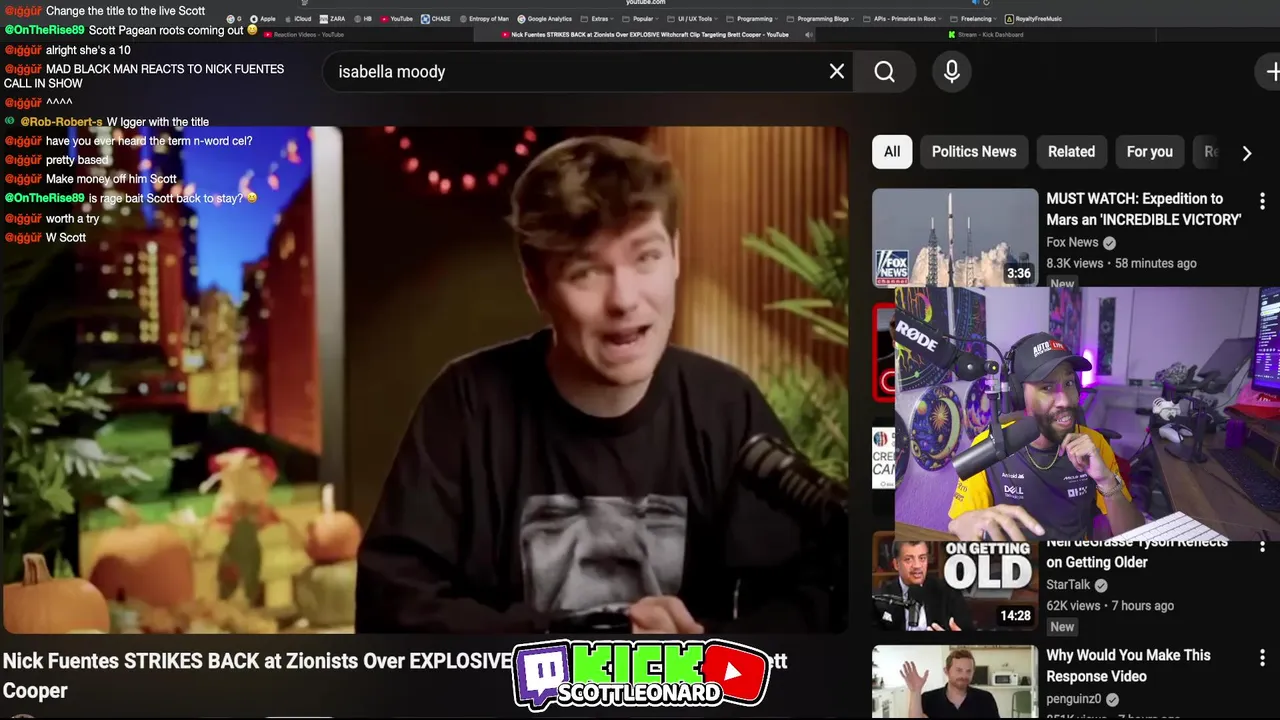The width and height of the screenshot is (1280, 720).
Task: Click the '62K views • 7 hours ago' text
Action: point(1110,606)
